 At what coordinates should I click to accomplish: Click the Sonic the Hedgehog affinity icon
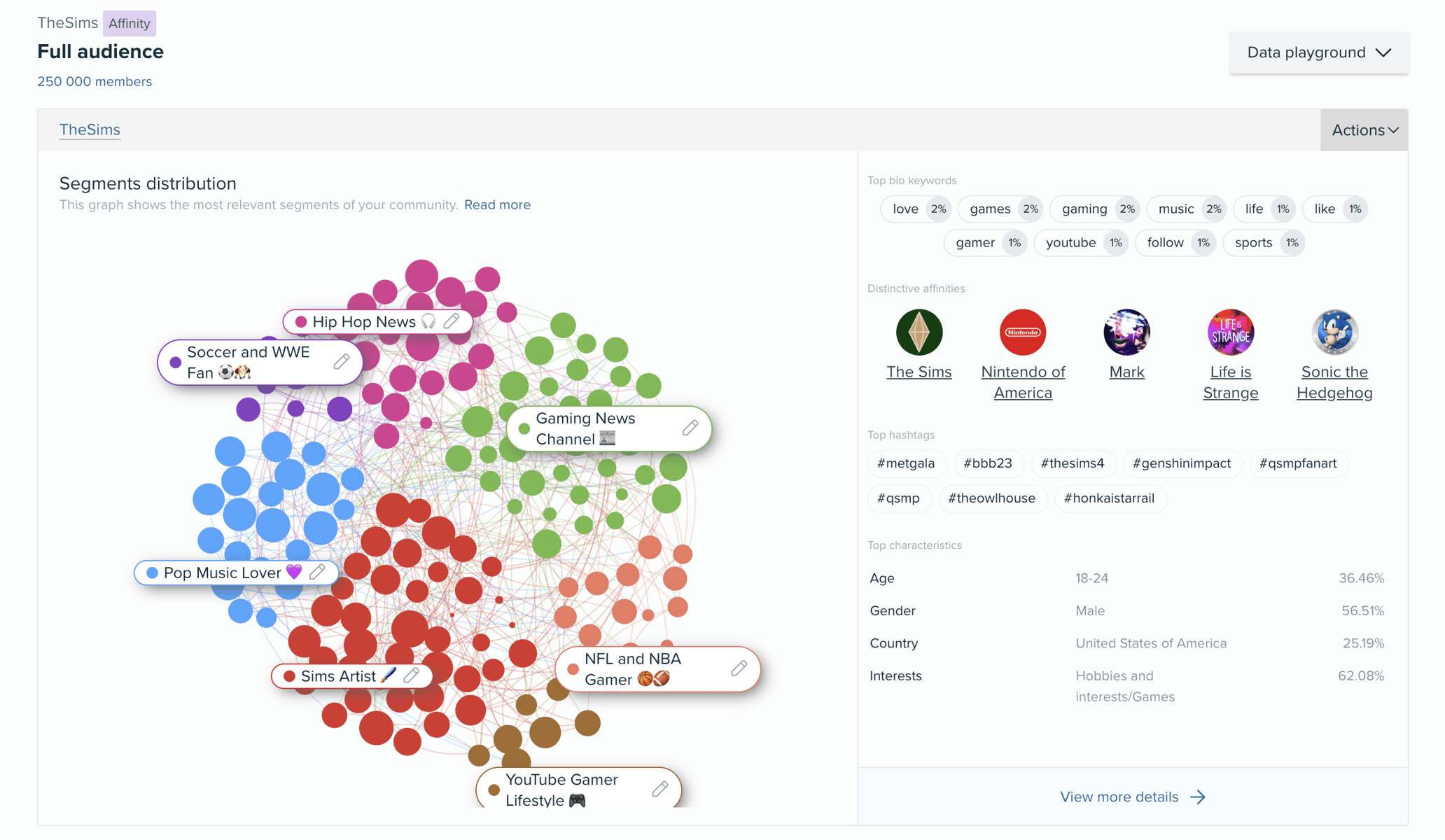click(1334, 332)
